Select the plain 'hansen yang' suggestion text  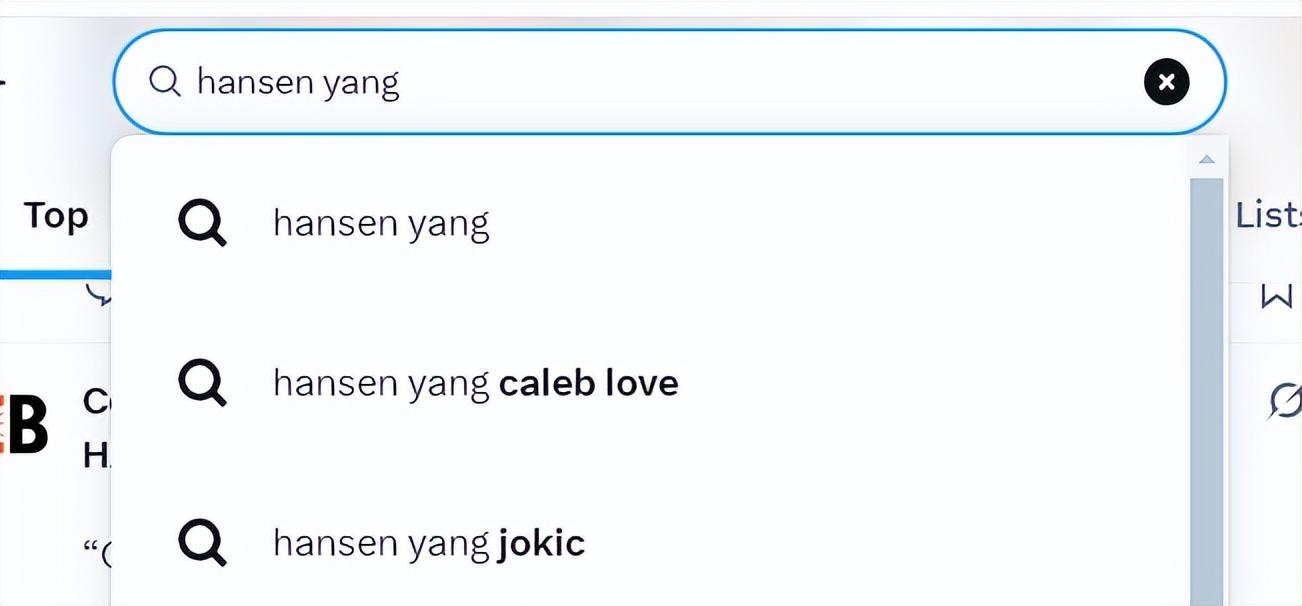381,223
